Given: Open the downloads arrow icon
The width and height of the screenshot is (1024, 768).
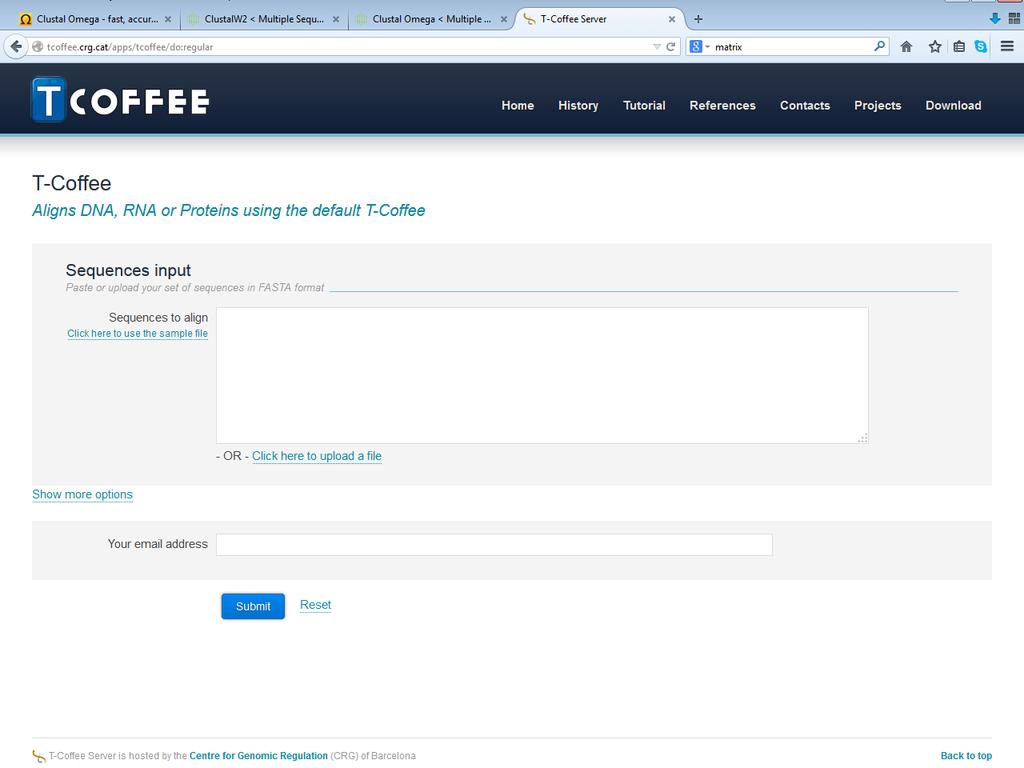Looking at the screenshot, I should [995, 19].
